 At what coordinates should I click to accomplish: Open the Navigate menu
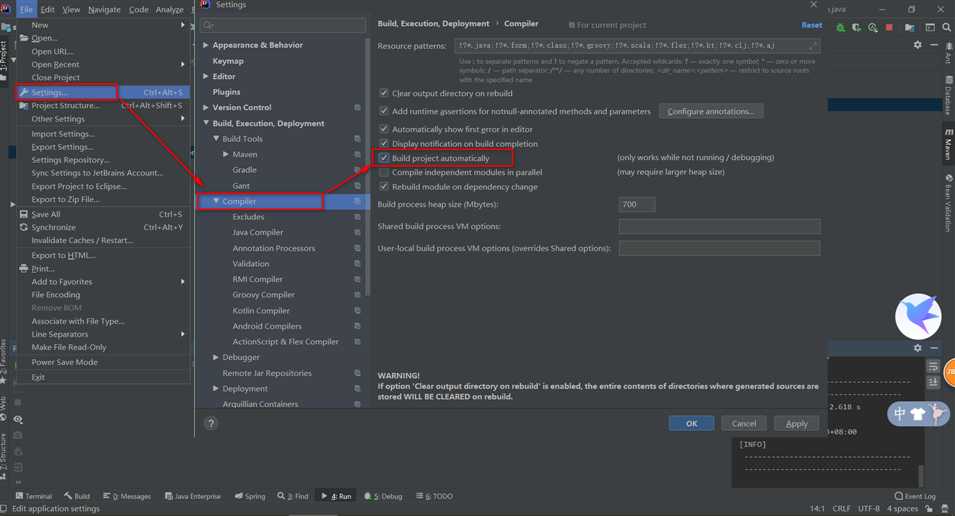pyautogui.click(x=104, y=9)
